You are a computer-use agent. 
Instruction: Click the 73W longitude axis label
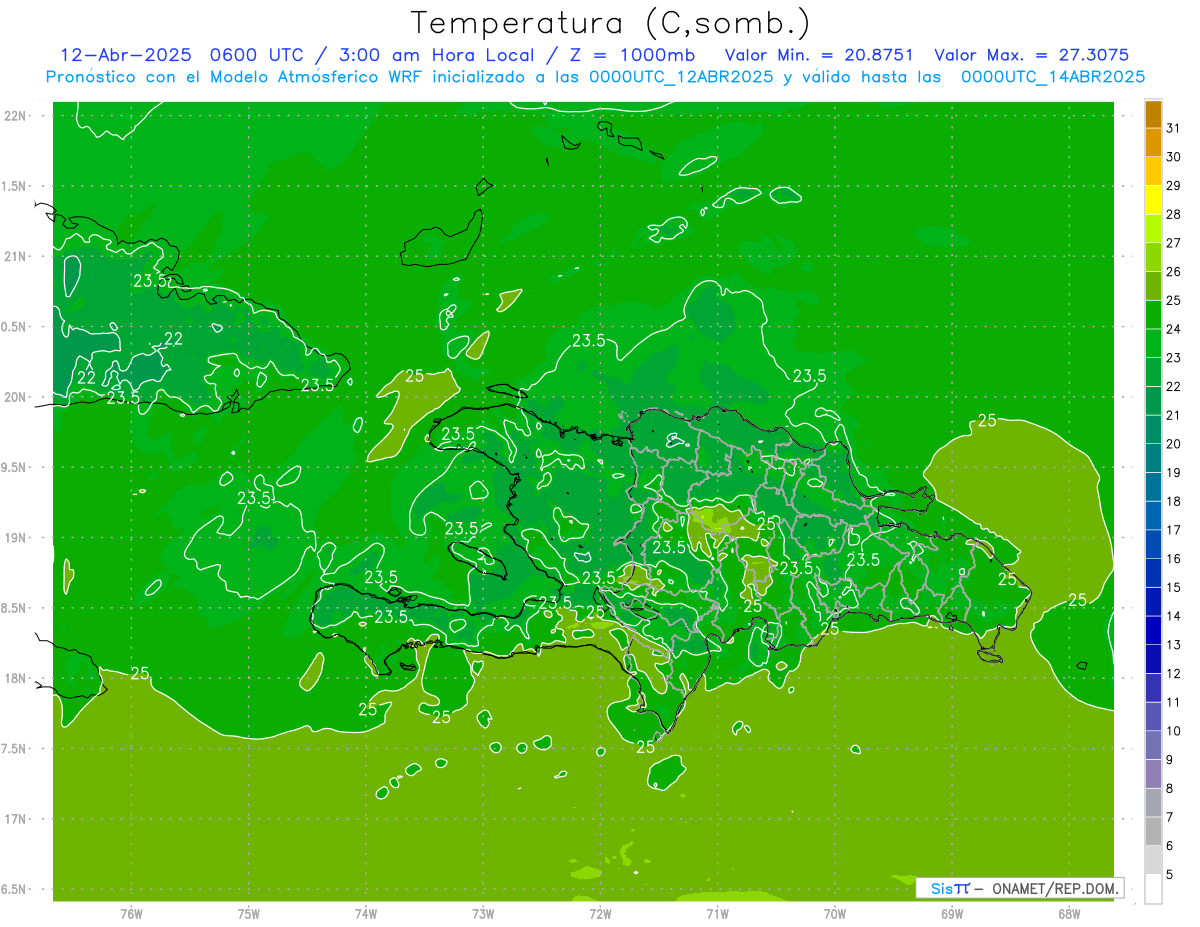pos(482,913)
